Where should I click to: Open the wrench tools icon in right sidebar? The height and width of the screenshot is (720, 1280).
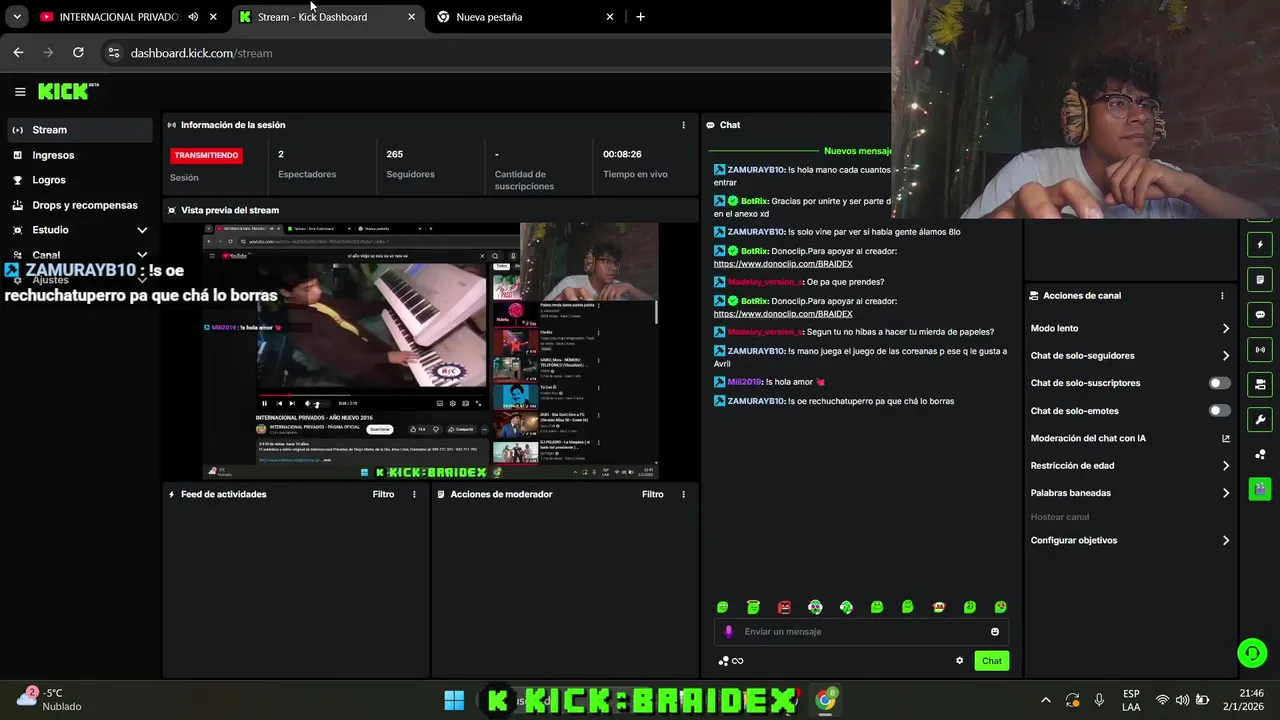[1260, 419]
